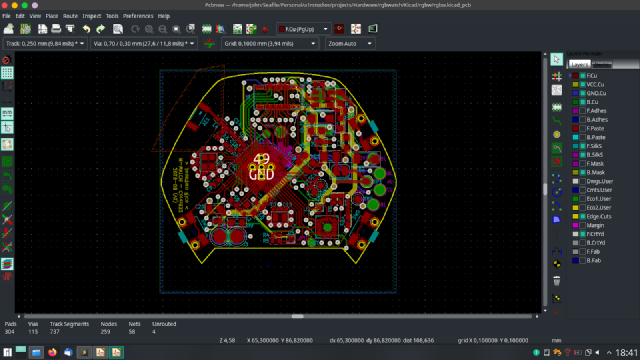Screen dimensions: 640x360
Task: Toggle F.CrtYd layer visibility checkbox
Action: pos(583,234)
